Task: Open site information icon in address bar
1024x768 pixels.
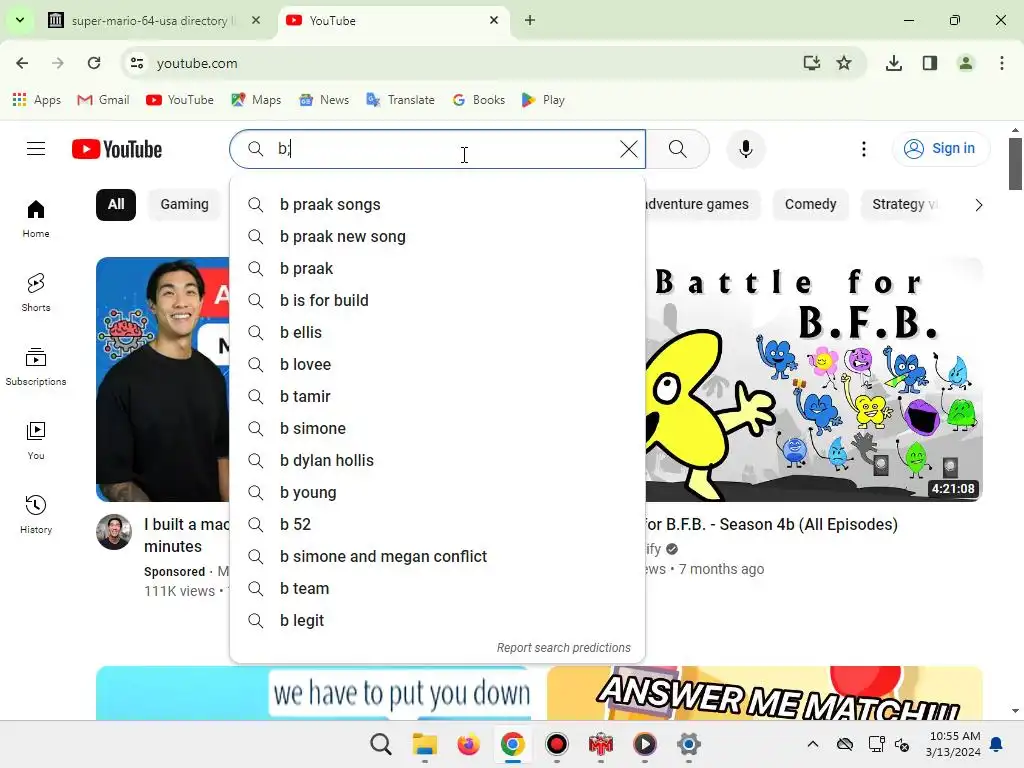Action: tap(136, 63)
